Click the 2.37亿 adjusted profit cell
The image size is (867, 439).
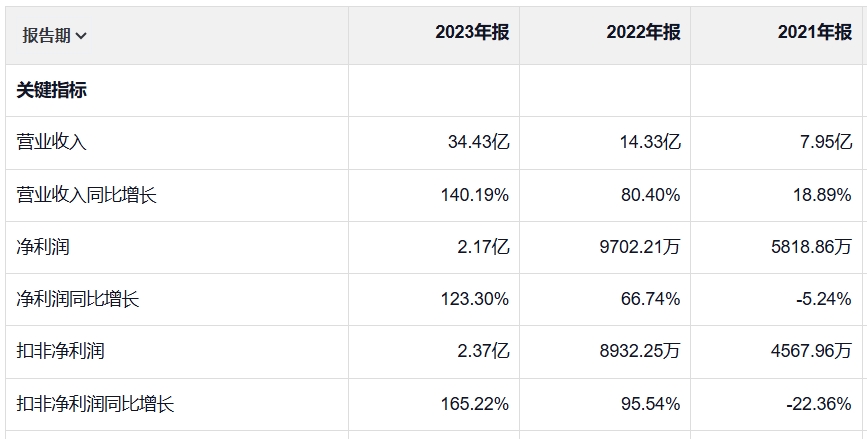(x=482, y=351)
